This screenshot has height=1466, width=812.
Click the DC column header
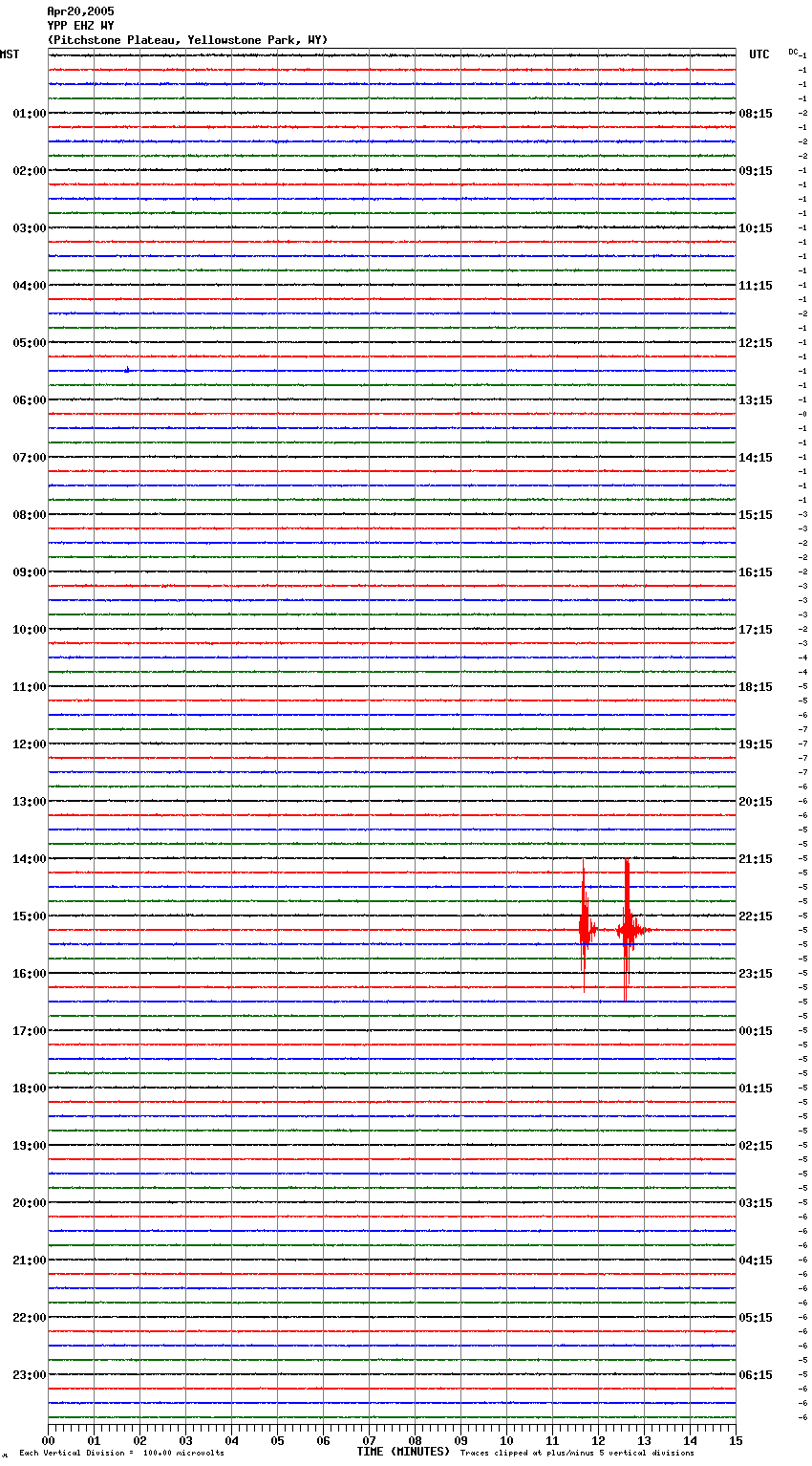(x=793, y=52)
